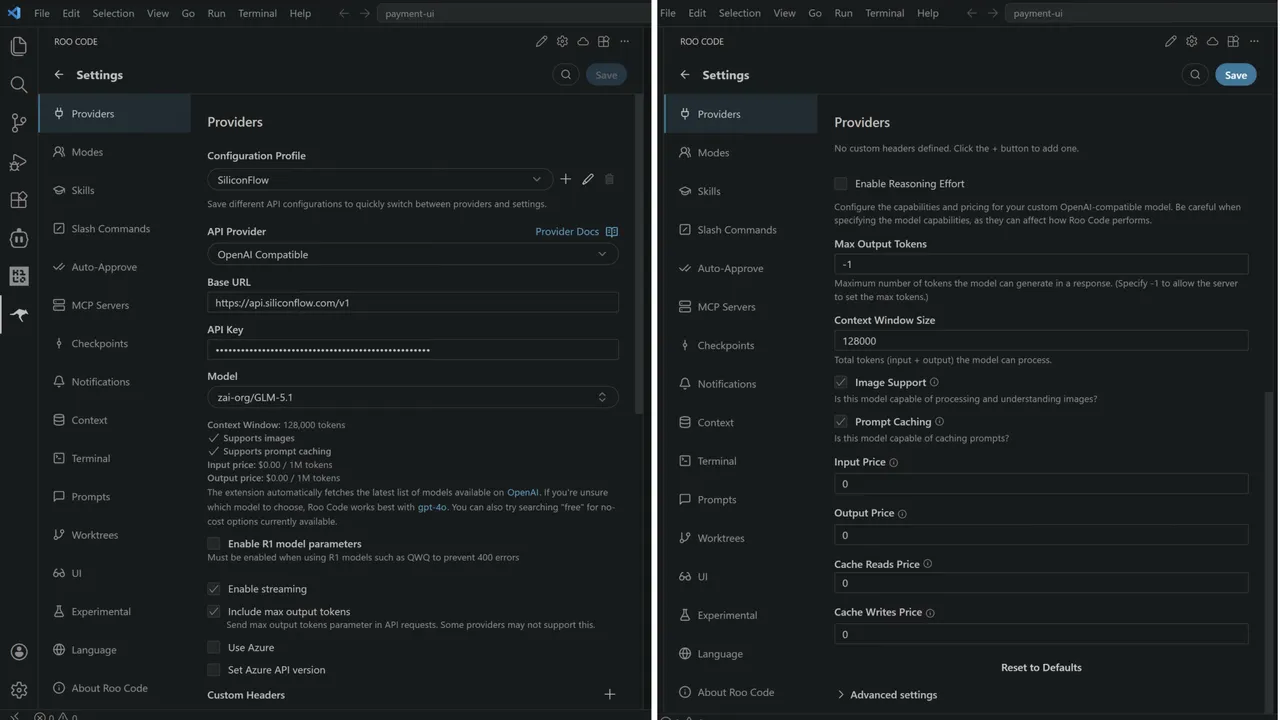Open the SiliconFlow configuration profile dropdown
The width and height of the screenshot is (1280, 720).
[x=380, y=179]
